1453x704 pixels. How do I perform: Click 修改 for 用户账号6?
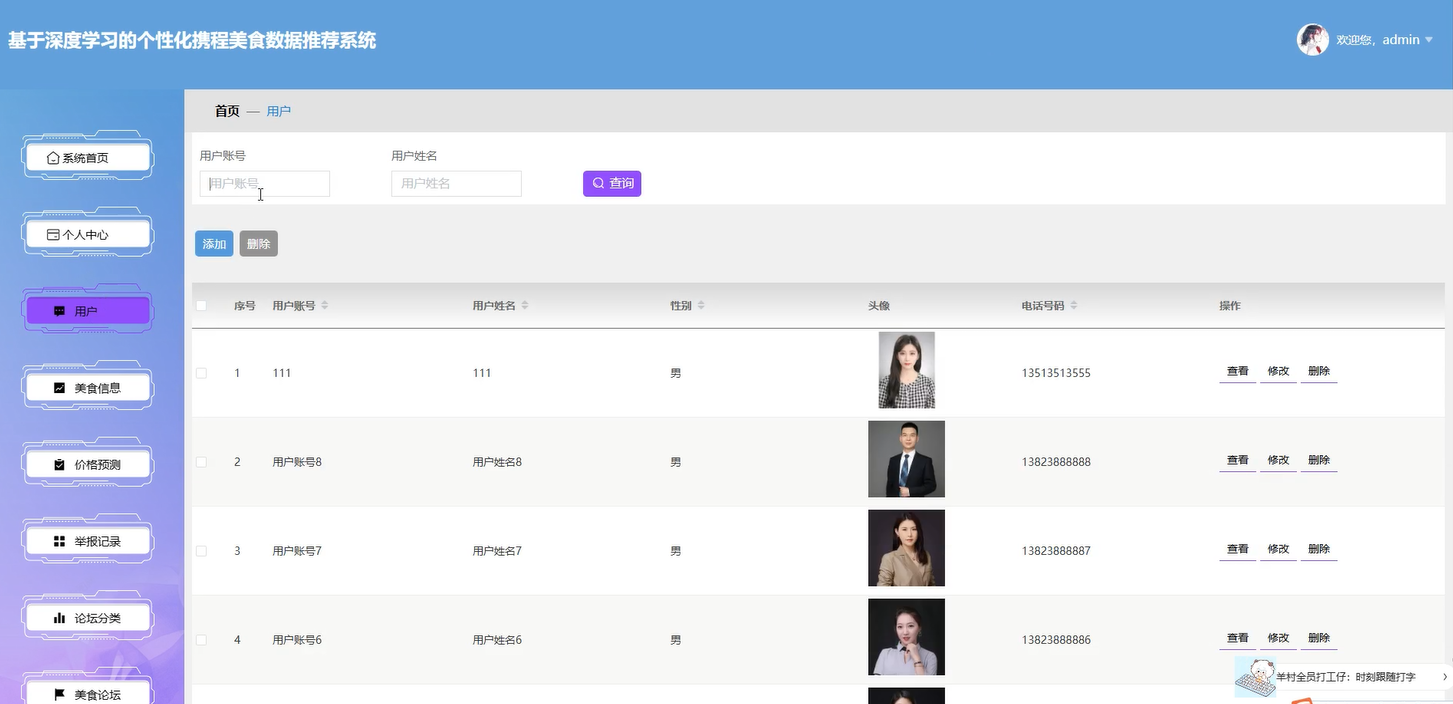tap(1278, 639)
